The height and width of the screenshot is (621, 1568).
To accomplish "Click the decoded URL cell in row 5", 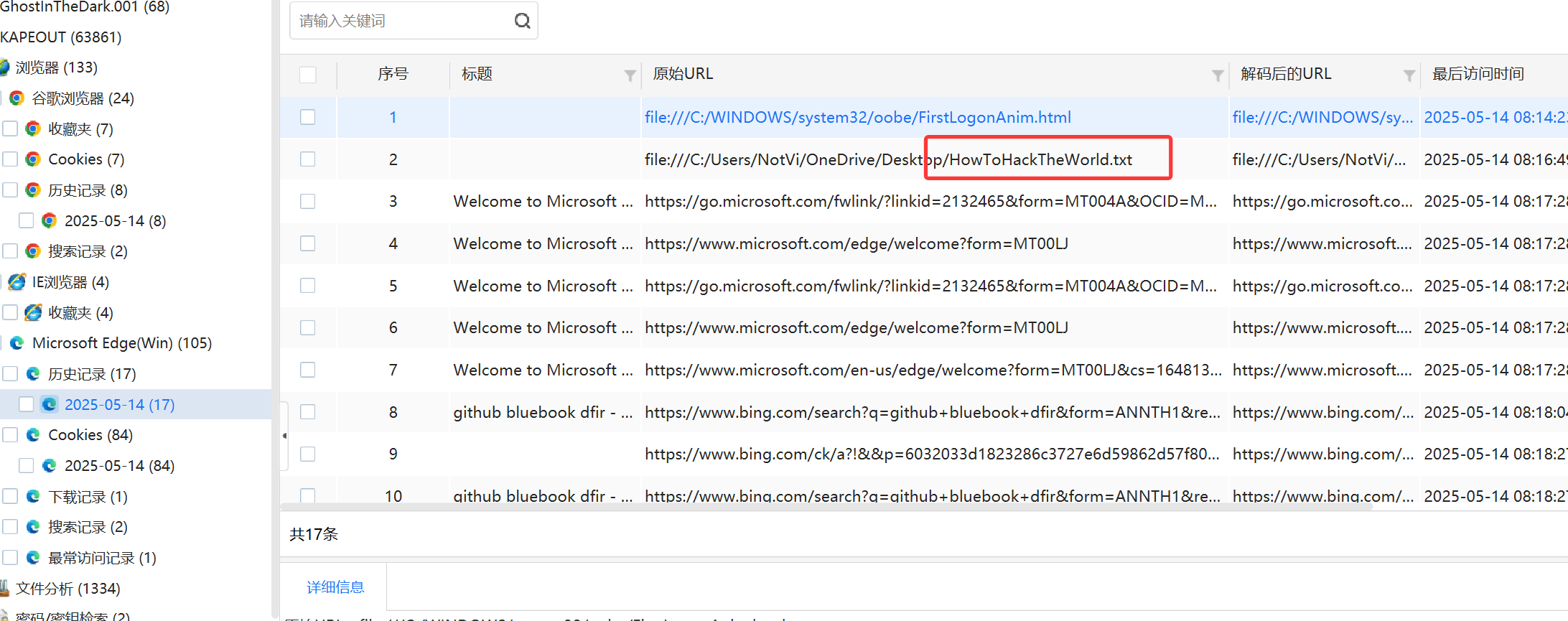I will click(x=1322, y=286).
